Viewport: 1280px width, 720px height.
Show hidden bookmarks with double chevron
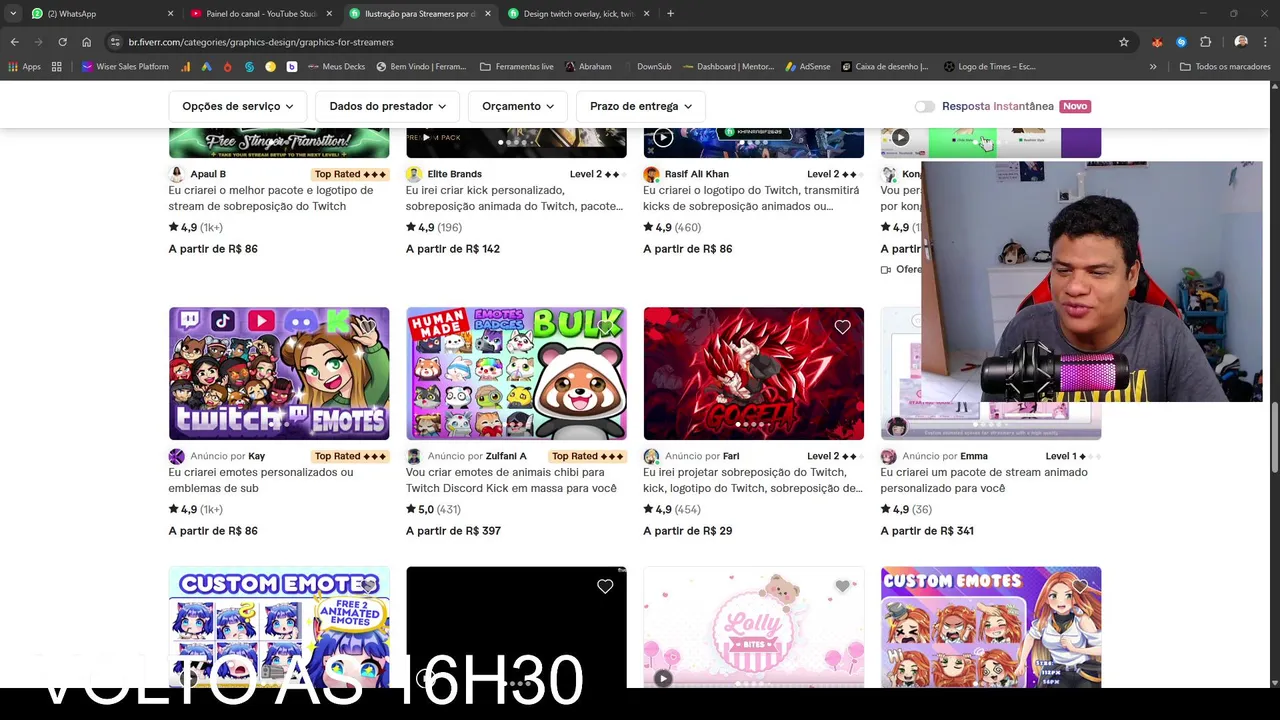click(1153, 67)
